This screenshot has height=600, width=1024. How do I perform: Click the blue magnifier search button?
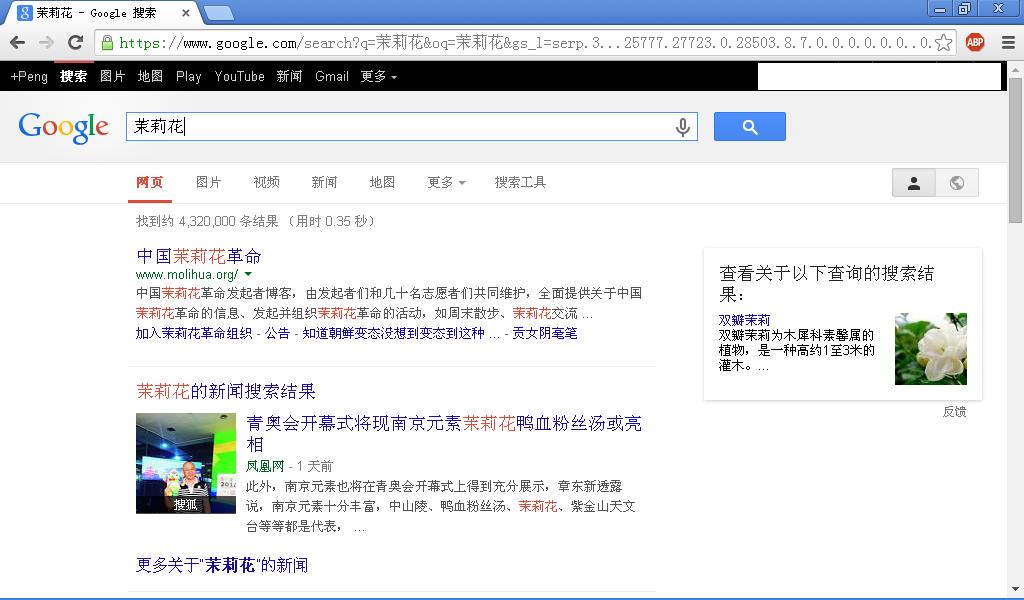tap(750, 127)
